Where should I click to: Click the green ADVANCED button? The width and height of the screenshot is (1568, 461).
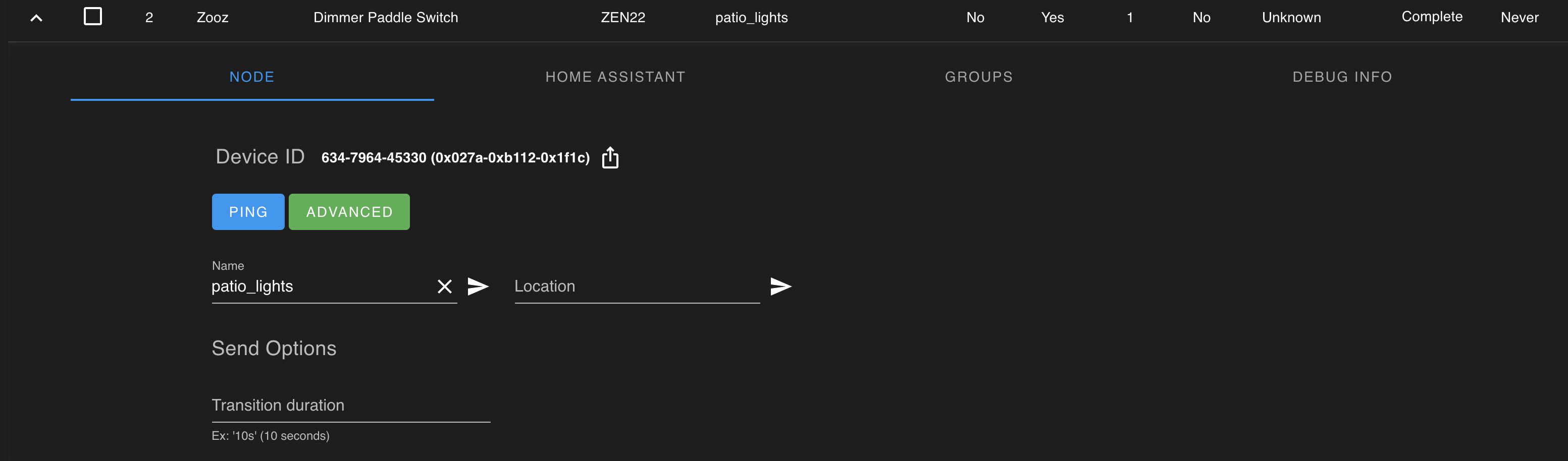(x=349, y=212)
